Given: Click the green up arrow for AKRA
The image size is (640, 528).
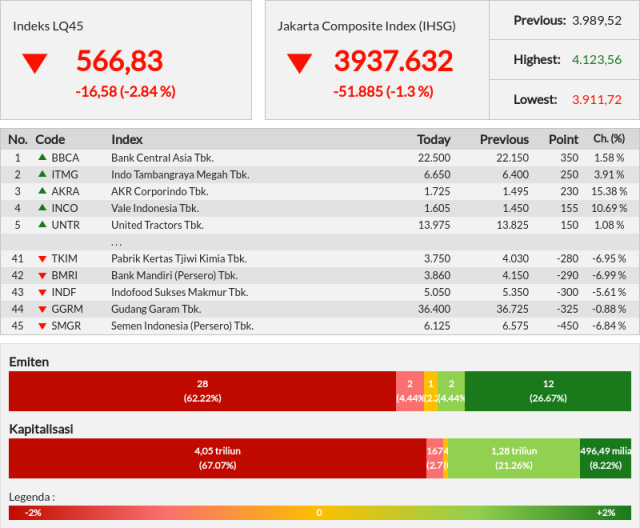Looking at the screenshot, I should pyautogui.click(x=42, y=191).
